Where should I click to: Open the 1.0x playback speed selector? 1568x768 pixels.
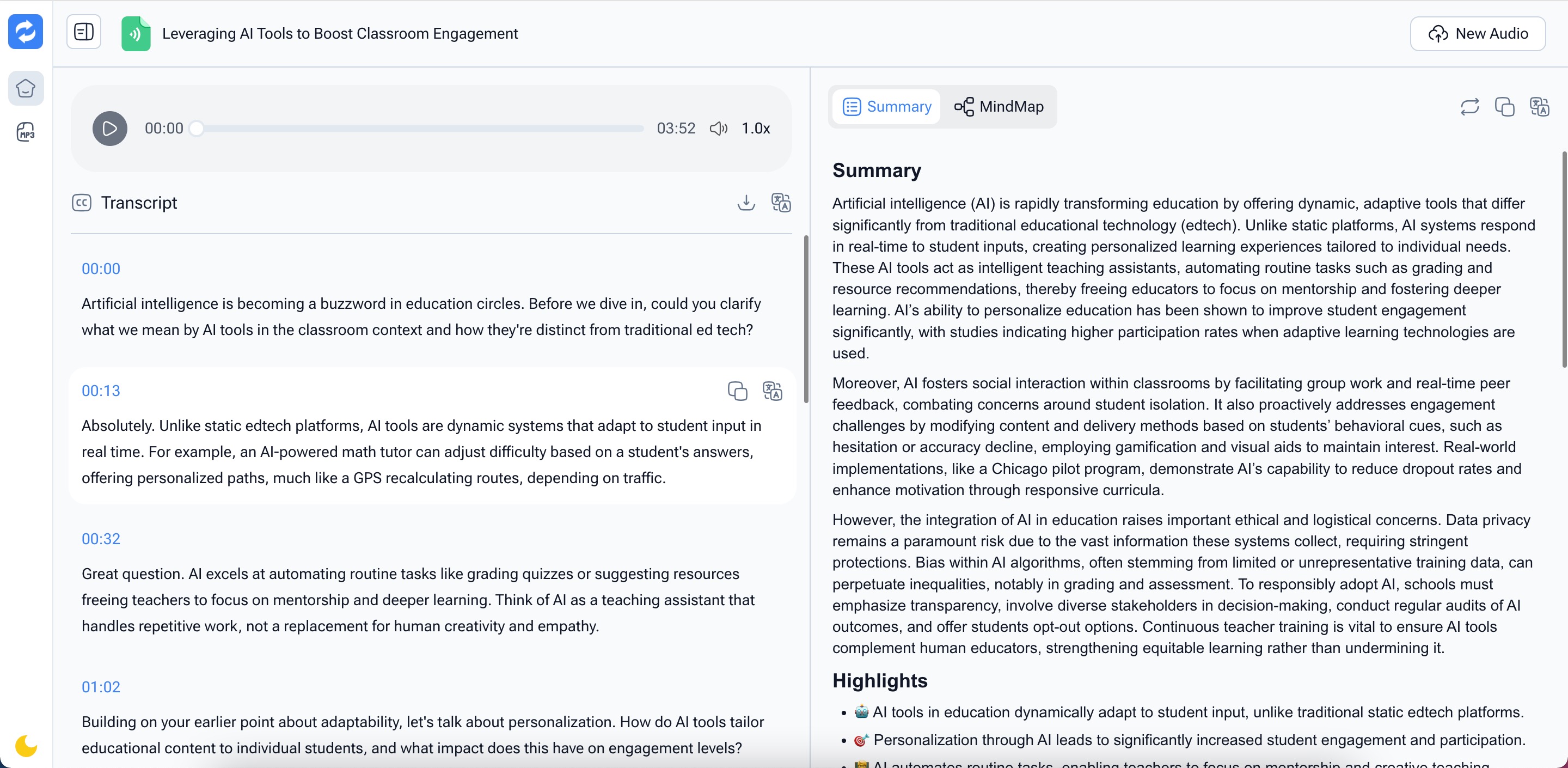(755, 129)
